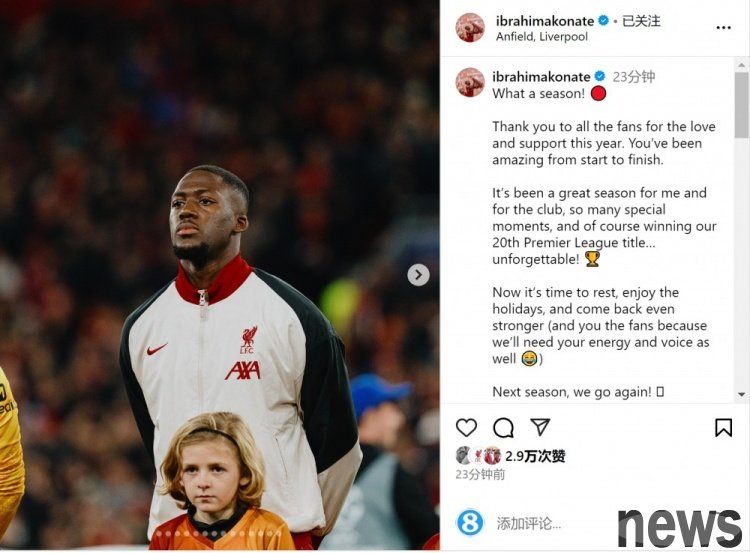
Task: Open Anfield, Liverpool location link
Action: pos(542,37)
